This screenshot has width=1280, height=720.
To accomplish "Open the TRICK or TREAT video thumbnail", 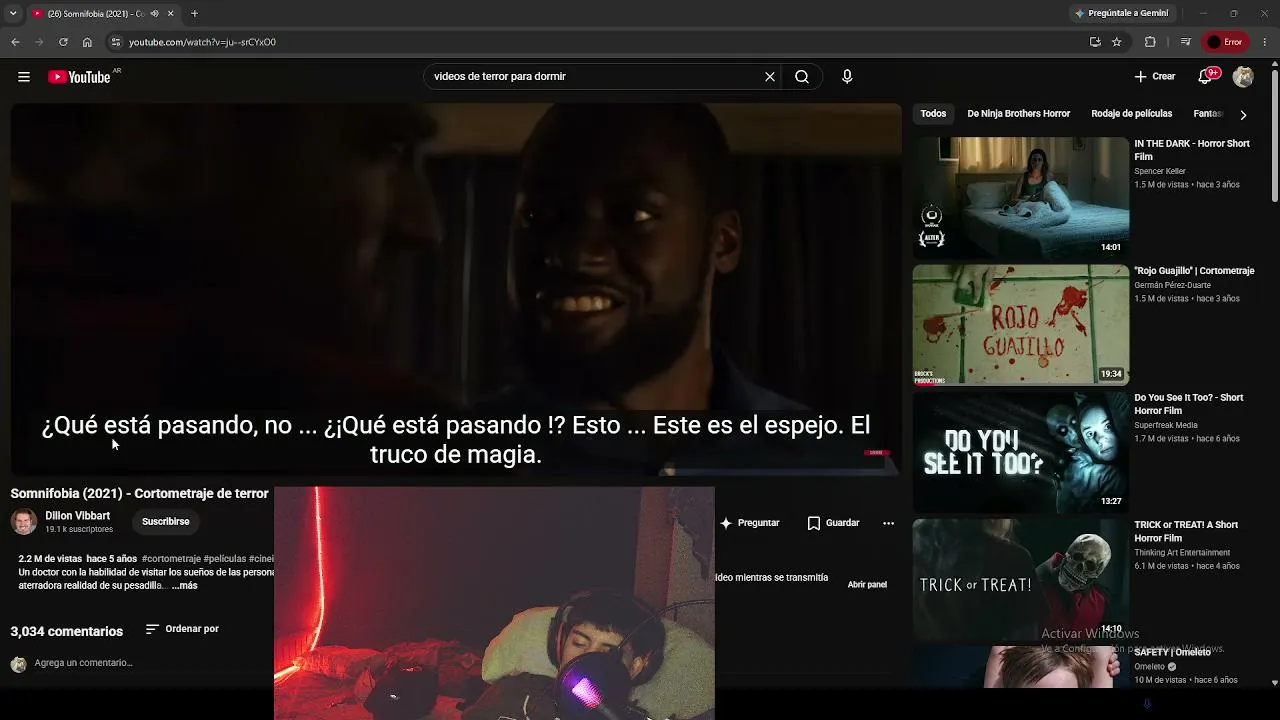I will coord(1020,578).
